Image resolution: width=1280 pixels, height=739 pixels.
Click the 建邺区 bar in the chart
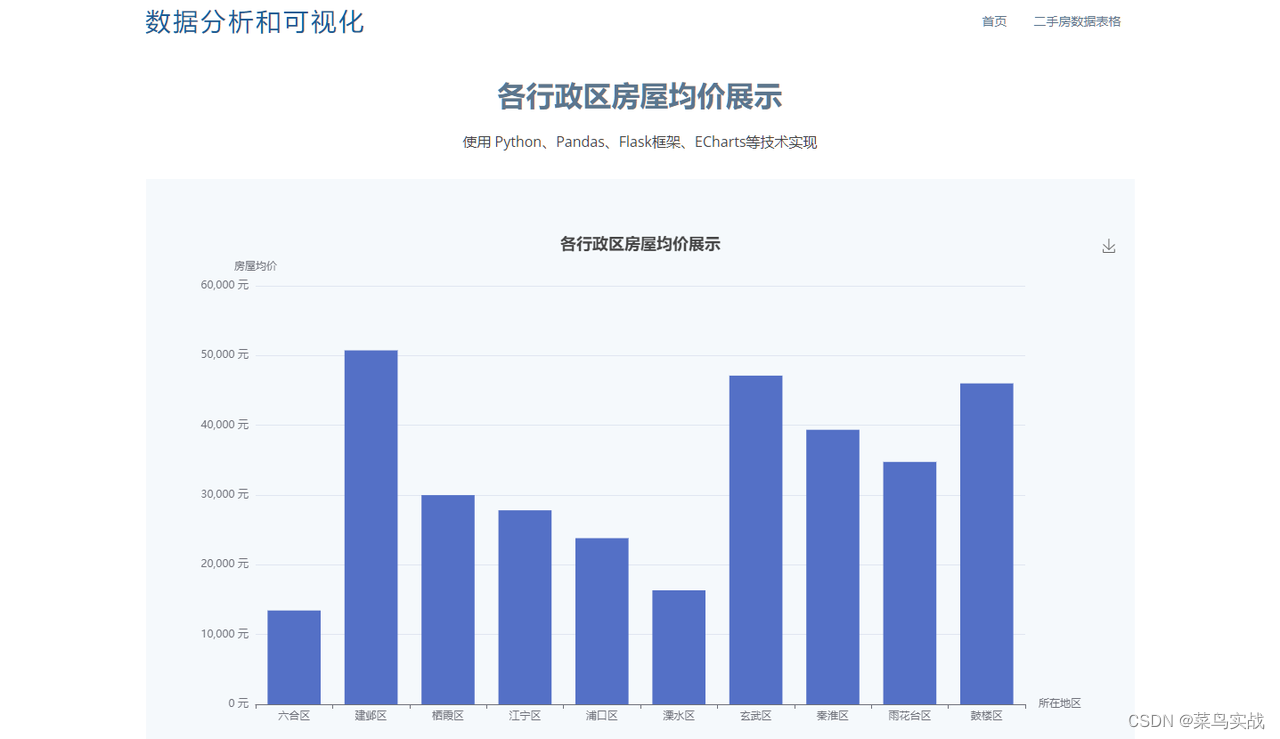click(371, 527)
